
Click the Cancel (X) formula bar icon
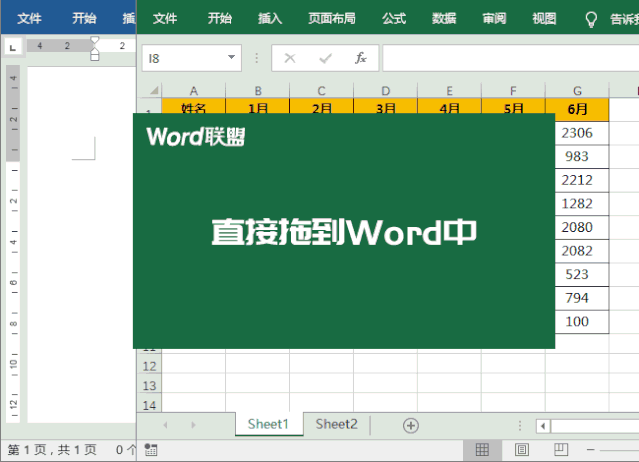click(290, 58)
